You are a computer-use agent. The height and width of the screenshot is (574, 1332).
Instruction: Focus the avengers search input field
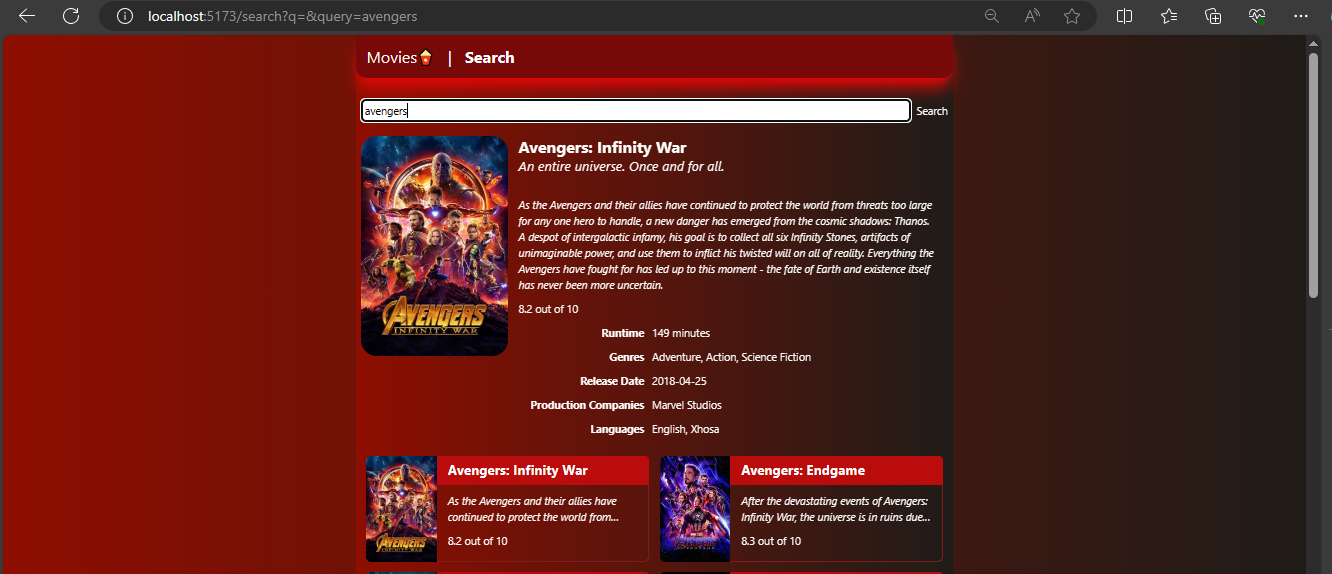(x=636, y=111)
